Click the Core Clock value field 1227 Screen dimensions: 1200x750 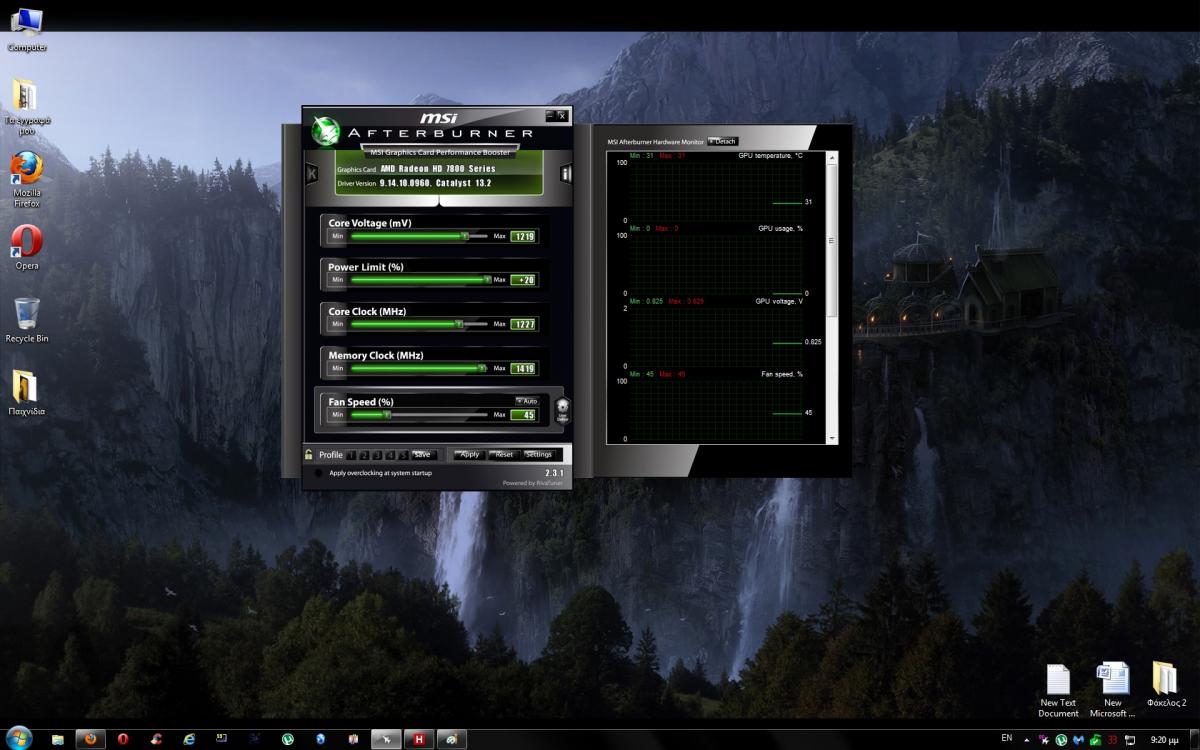click(x=523, y=324)
